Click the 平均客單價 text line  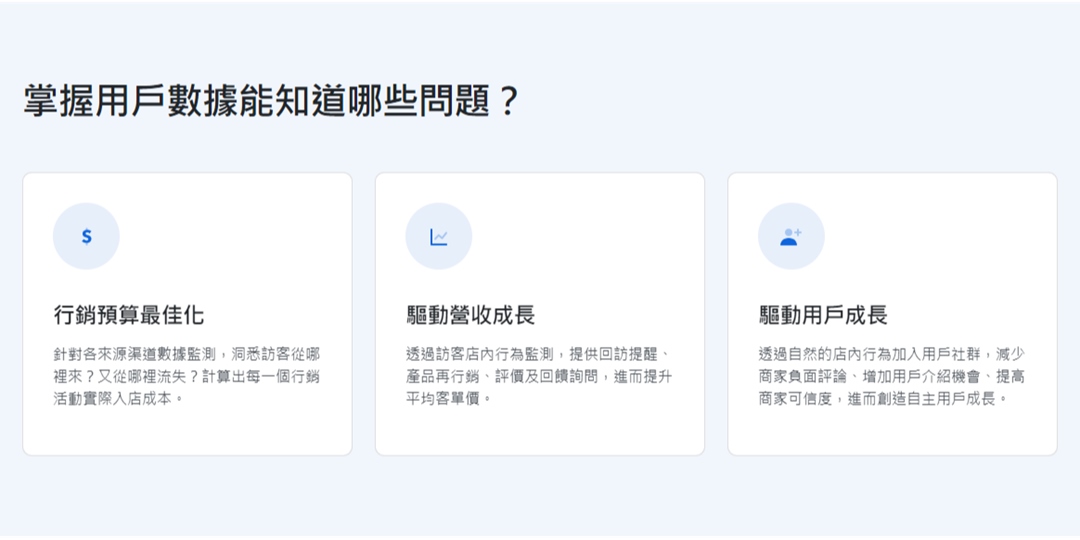tap(449, 398)
